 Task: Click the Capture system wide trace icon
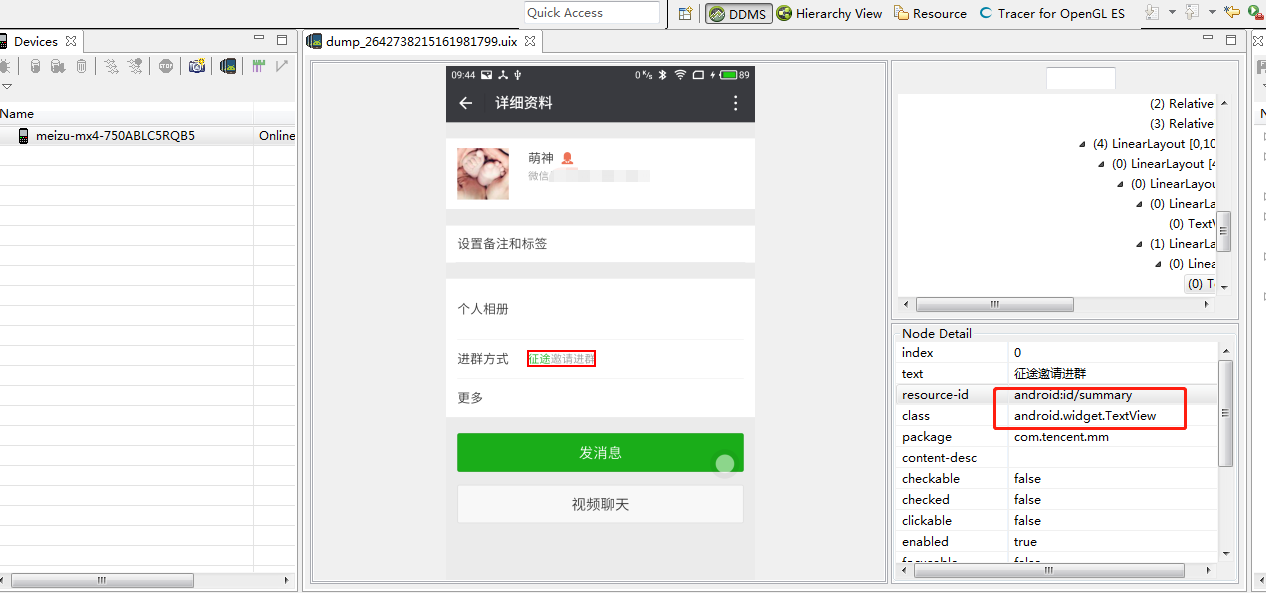pos(259,66)
